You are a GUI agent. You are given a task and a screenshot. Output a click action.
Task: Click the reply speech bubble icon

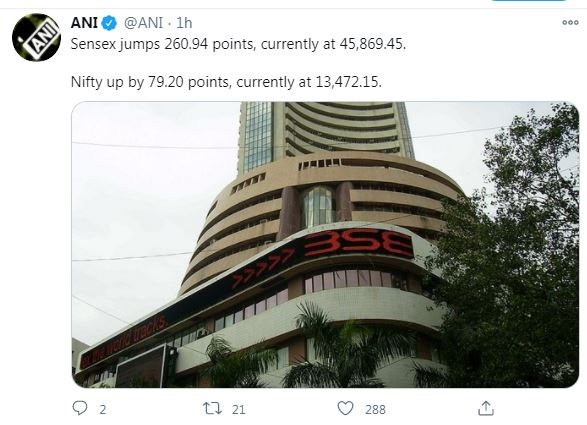point(80,408)
